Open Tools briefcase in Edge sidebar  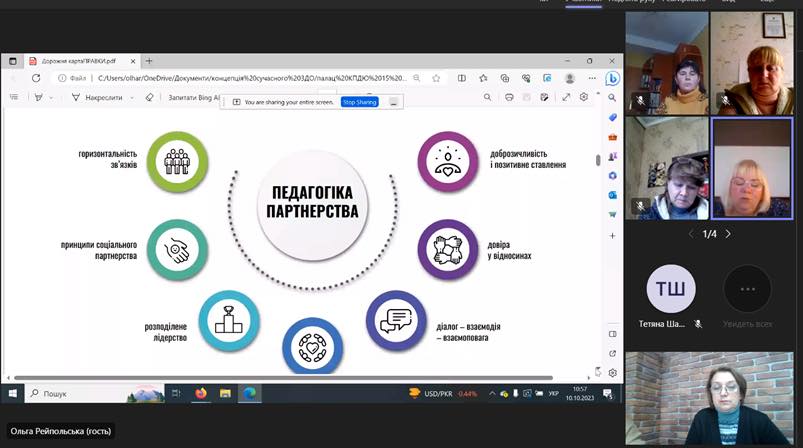(x=612, y=137)
